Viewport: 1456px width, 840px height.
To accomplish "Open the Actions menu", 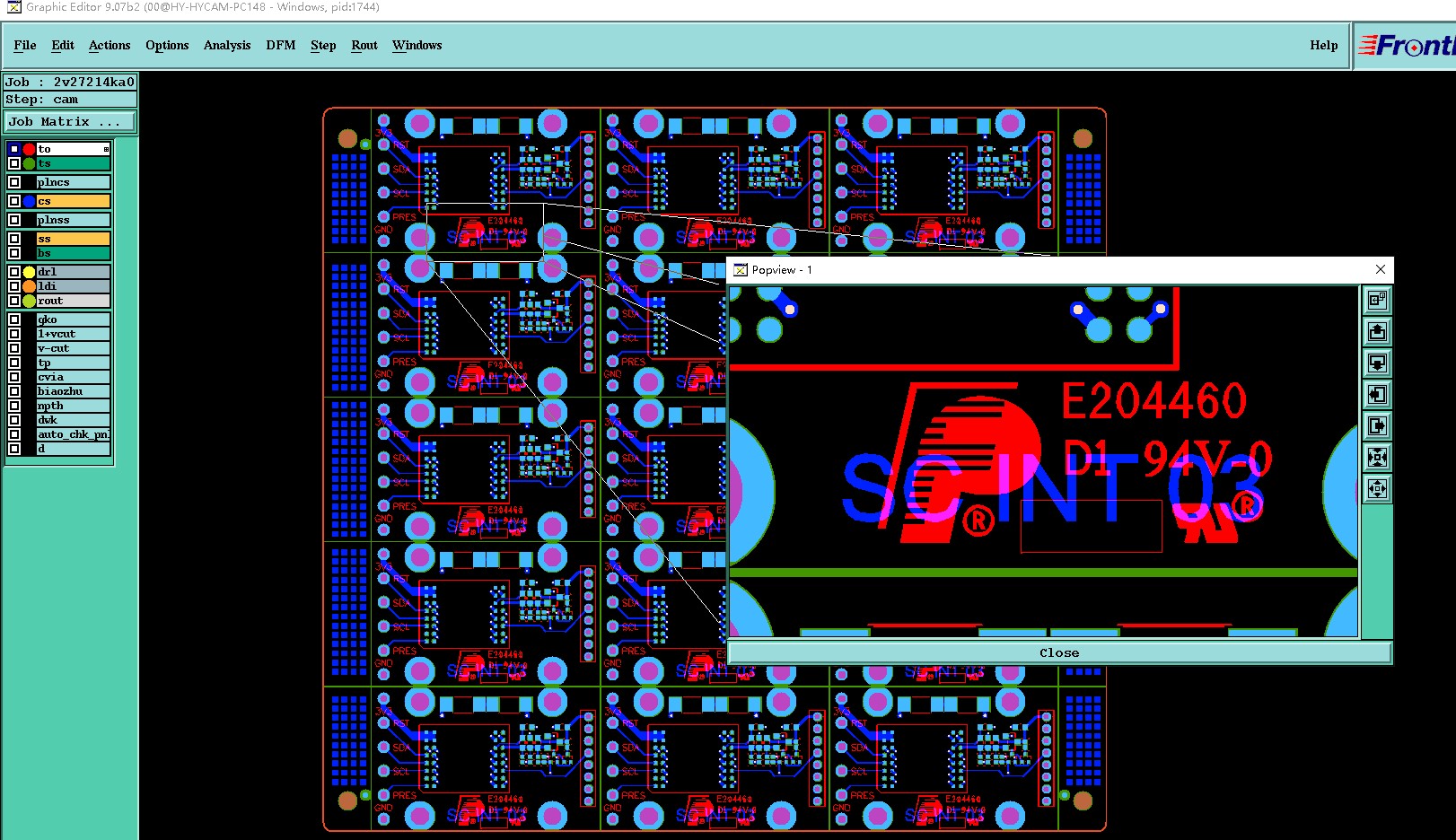I will (x=110, y=45).
